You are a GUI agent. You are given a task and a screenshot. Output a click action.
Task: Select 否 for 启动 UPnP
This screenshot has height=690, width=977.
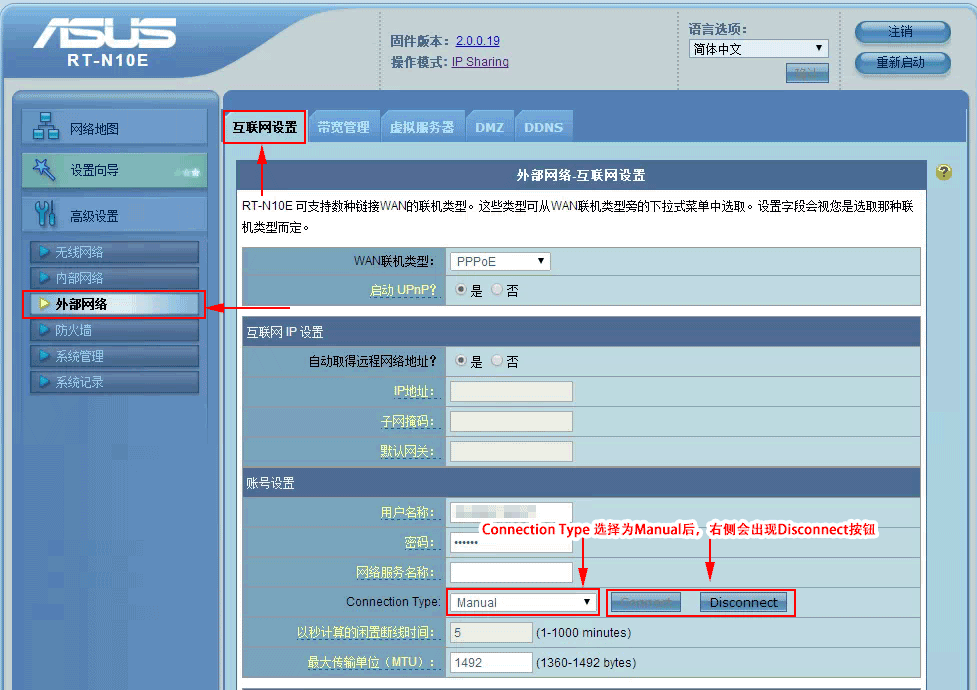497,290
